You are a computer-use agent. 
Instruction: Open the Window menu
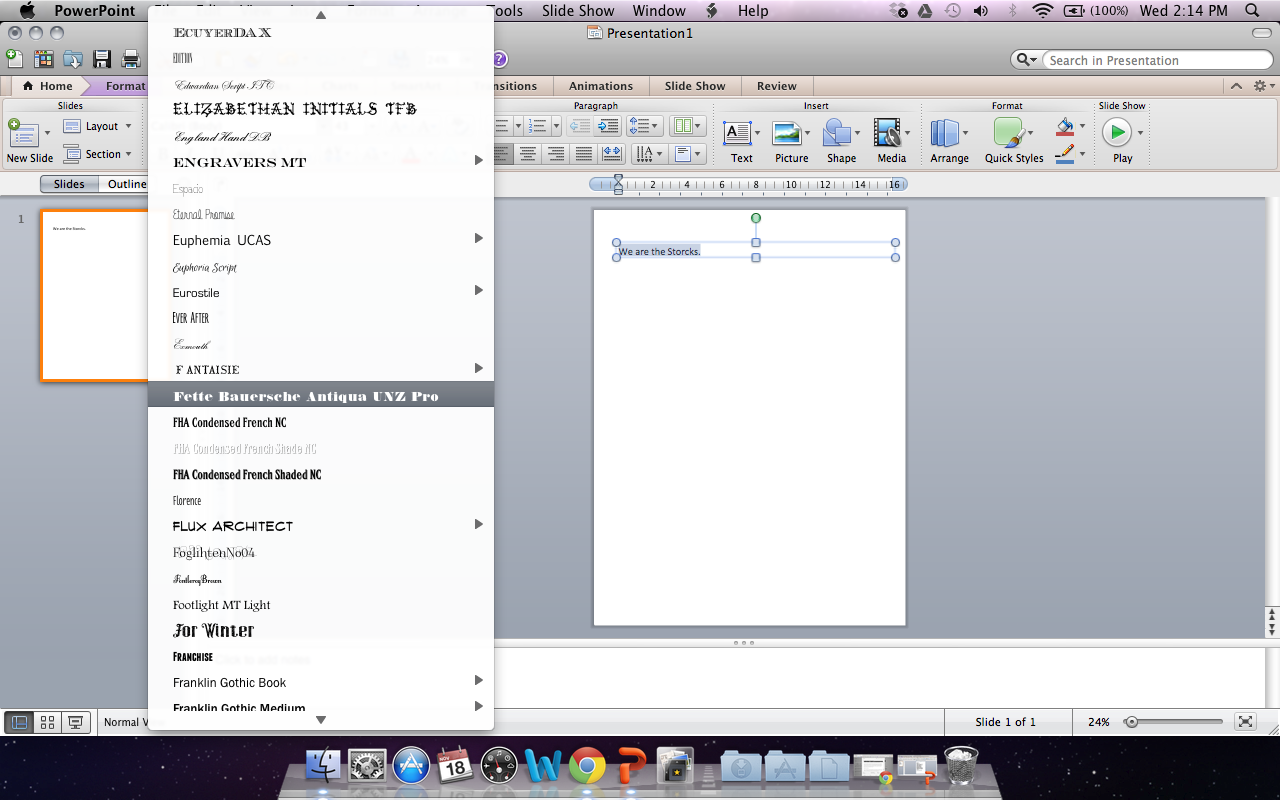tap(659, 11)
